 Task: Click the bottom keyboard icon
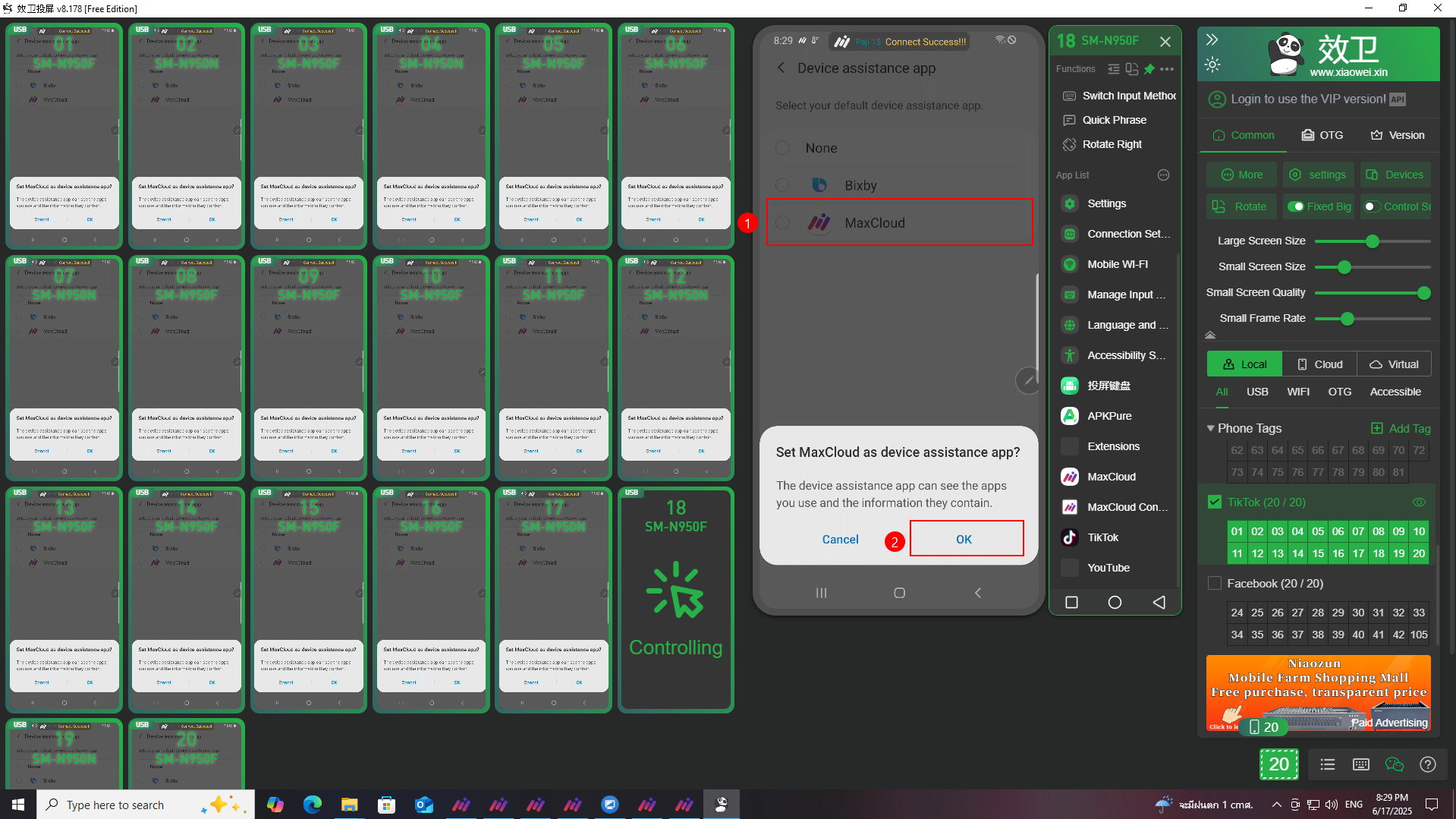pyautogui.click(x=1361, y=764)
